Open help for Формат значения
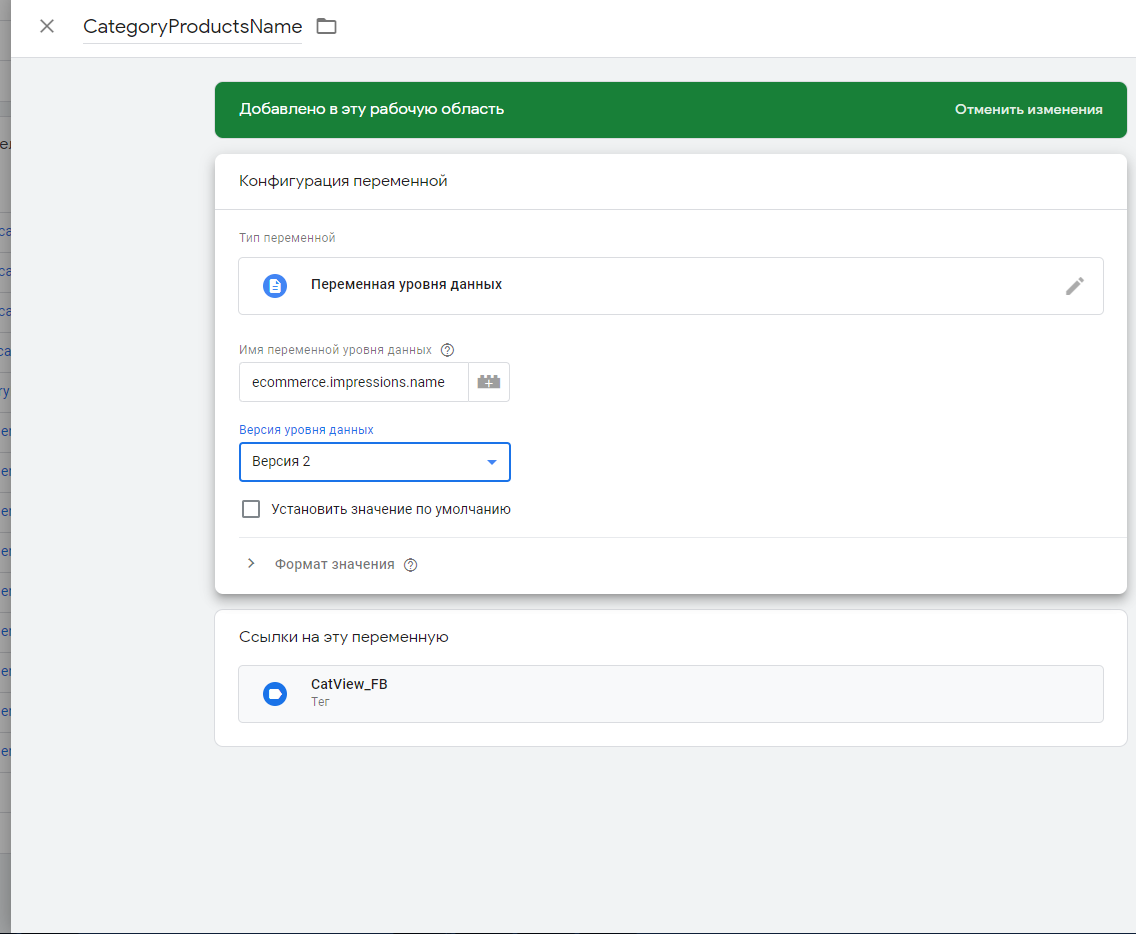The height and width of the screenshot is (934, 1136). pos(411,565)
